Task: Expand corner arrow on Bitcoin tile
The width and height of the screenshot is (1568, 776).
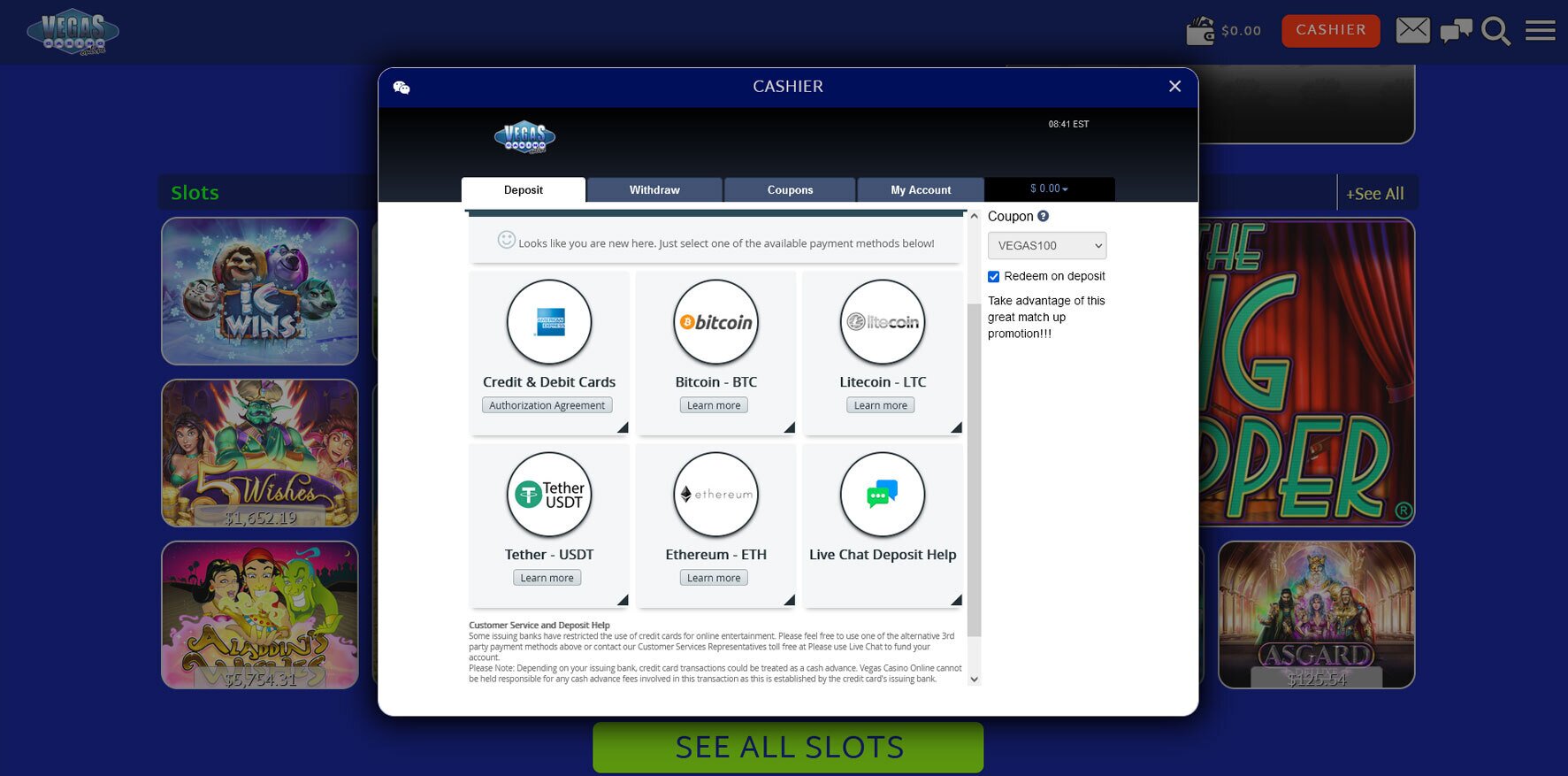Action: (790, 428)
